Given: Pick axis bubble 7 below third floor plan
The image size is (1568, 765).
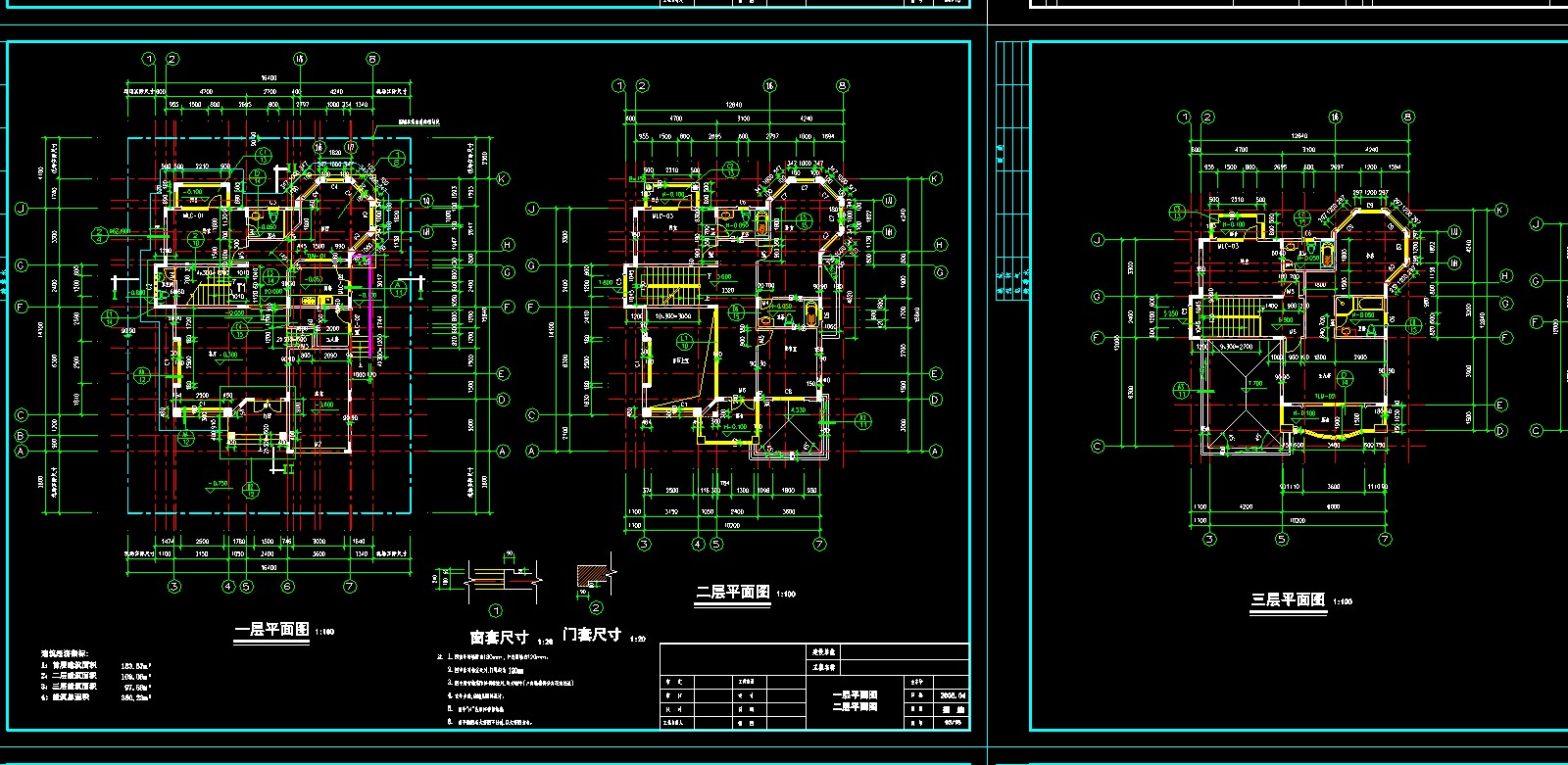Looking at the screenshot, I should (x=1385, y=539).
